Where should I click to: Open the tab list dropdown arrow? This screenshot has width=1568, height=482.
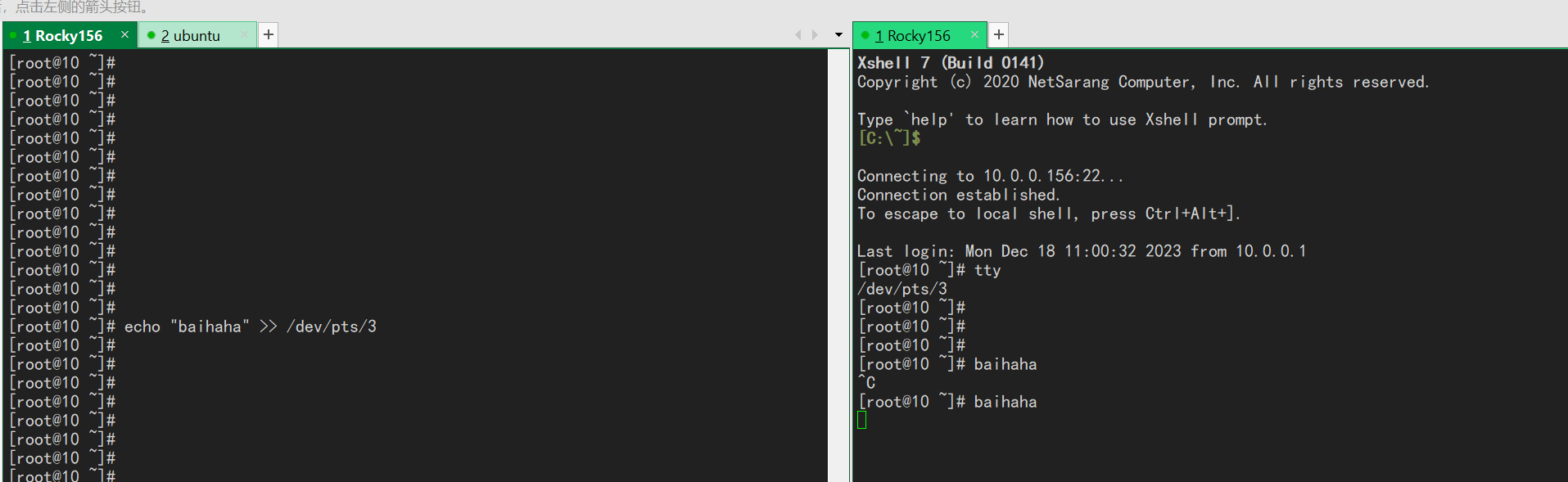[838, 34]
